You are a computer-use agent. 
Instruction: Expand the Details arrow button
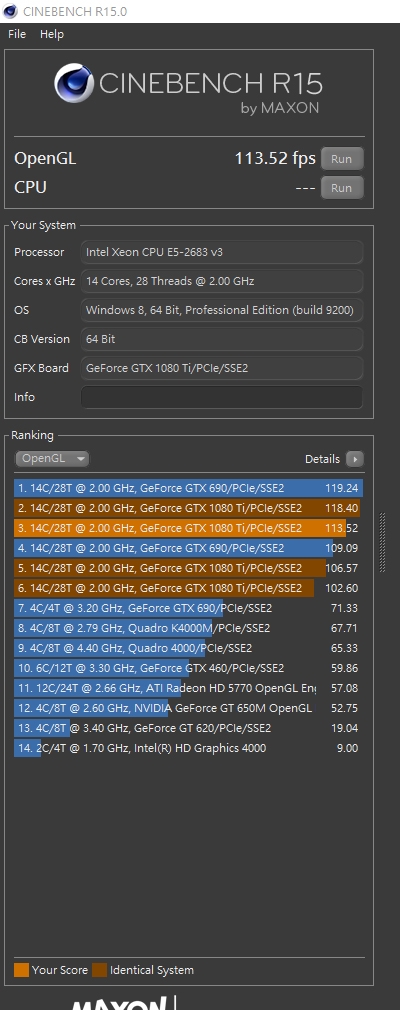355,459
